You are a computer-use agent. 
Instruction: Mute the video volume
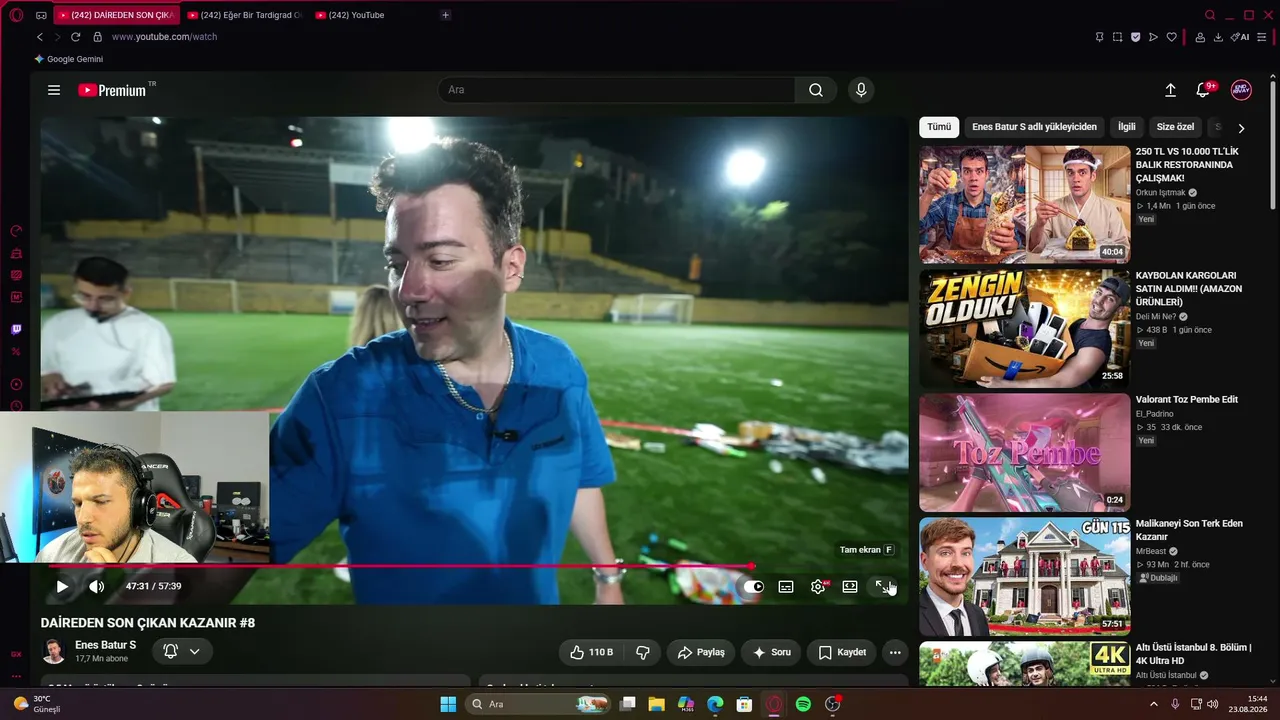97,587
